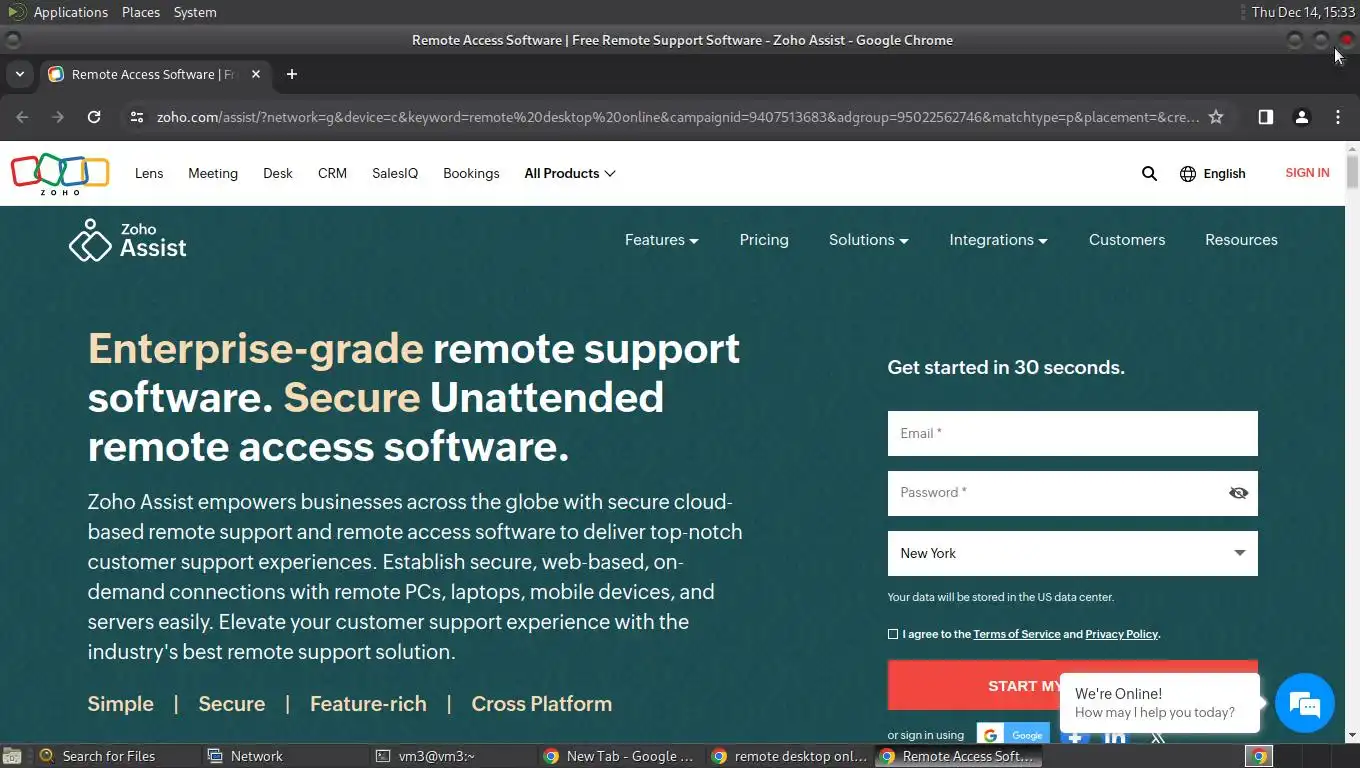Click the browser address bar URL
Screen dimensions: 1360x768
pos(678,117)
